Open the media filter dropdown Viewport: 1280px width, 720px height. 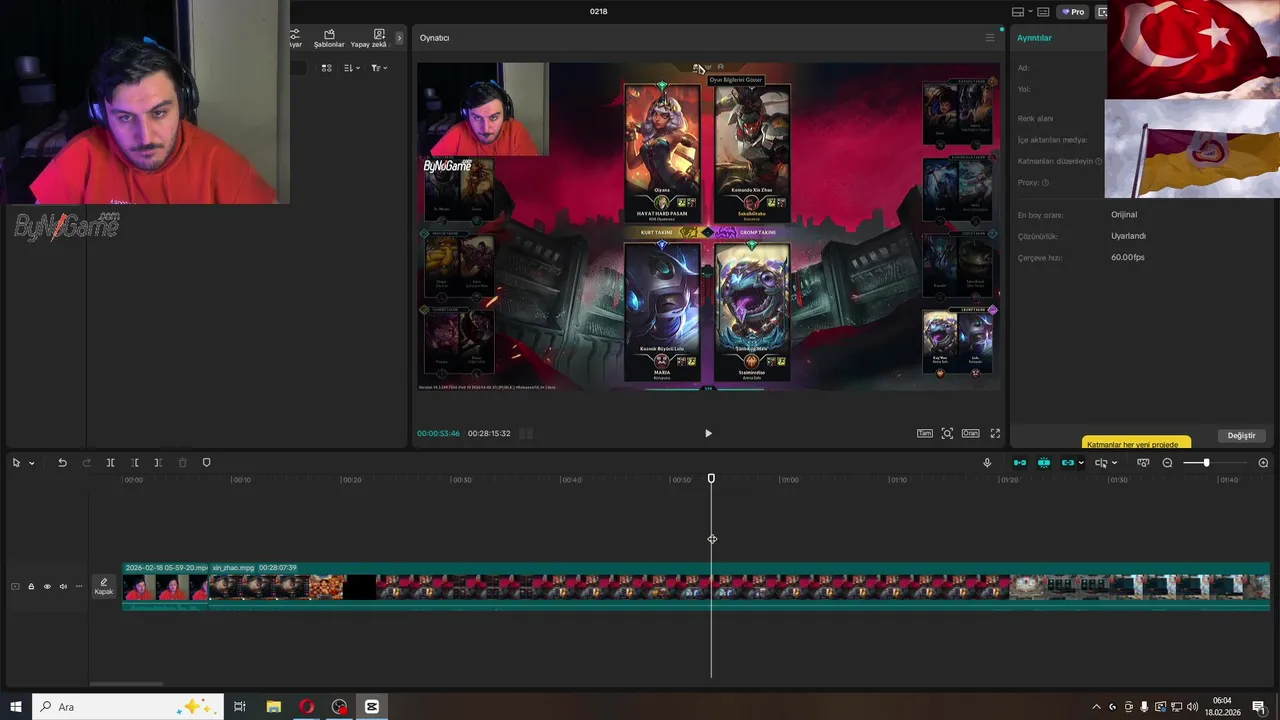pyautogui.click(x=379, y=68)
